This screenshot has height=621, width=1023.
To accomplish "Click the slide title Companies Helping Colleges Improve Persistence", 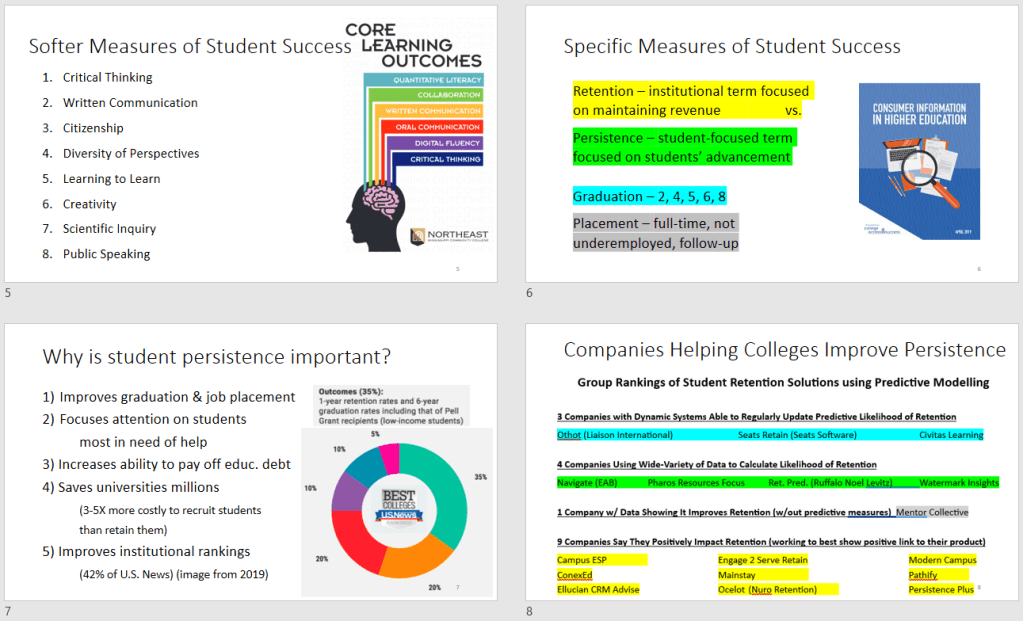I will 784,350.
